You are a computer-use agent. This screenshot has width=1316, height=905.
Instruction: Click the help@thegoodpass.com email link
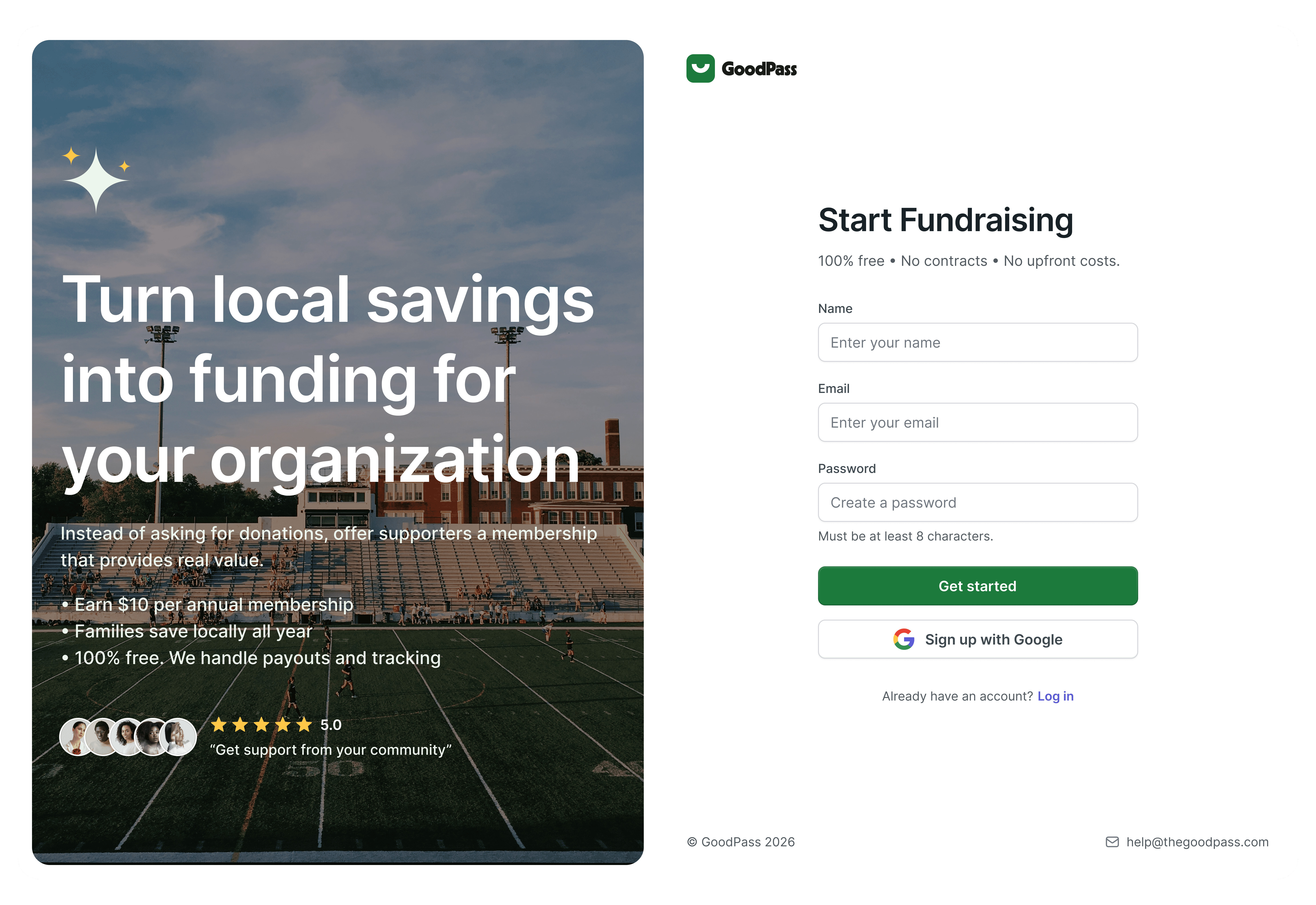[x=1198, y=842]
